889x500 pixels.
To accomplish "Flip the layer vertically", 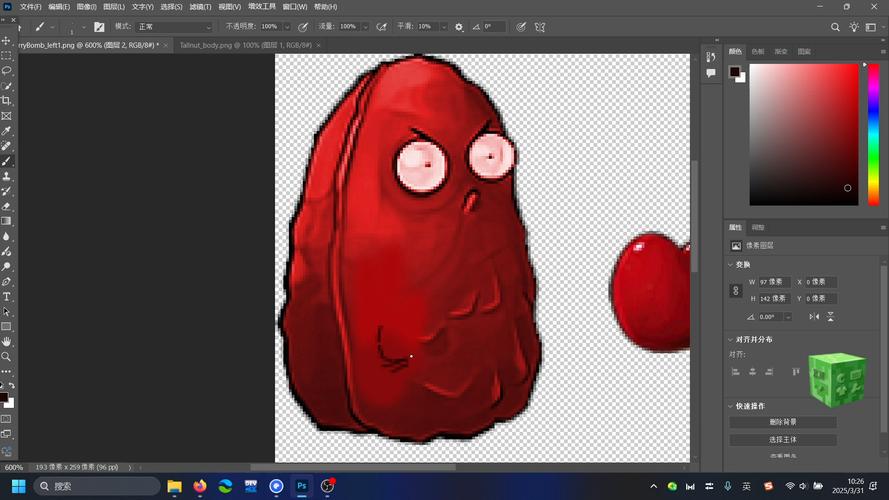I will click(831, 317).
